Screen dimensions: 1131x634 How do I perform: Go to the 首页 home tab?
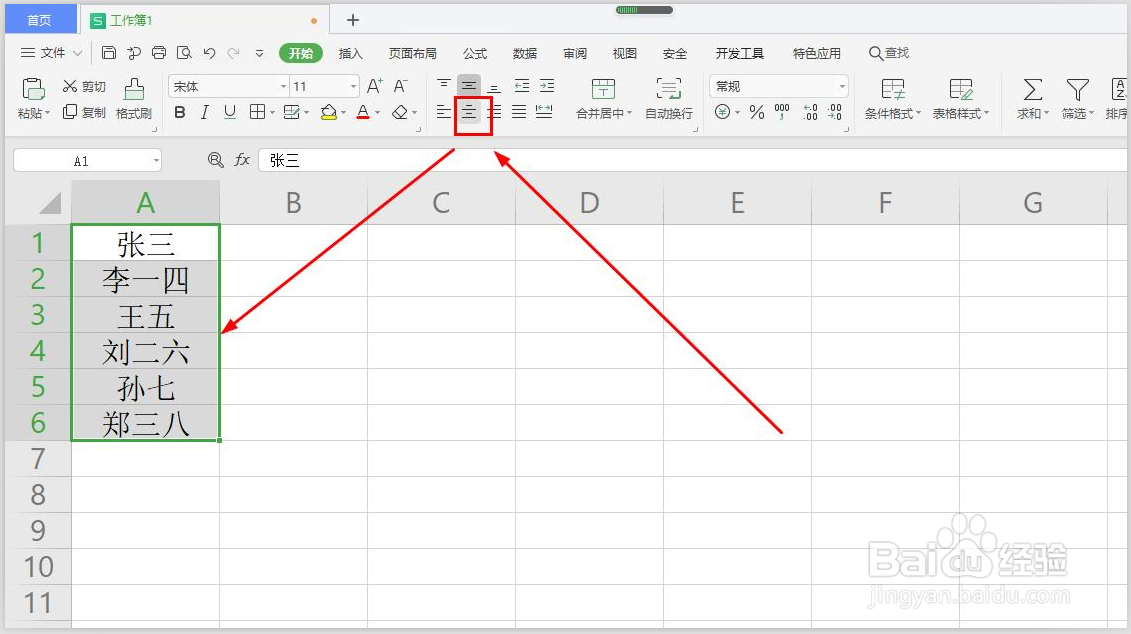[x=40, y=20]
